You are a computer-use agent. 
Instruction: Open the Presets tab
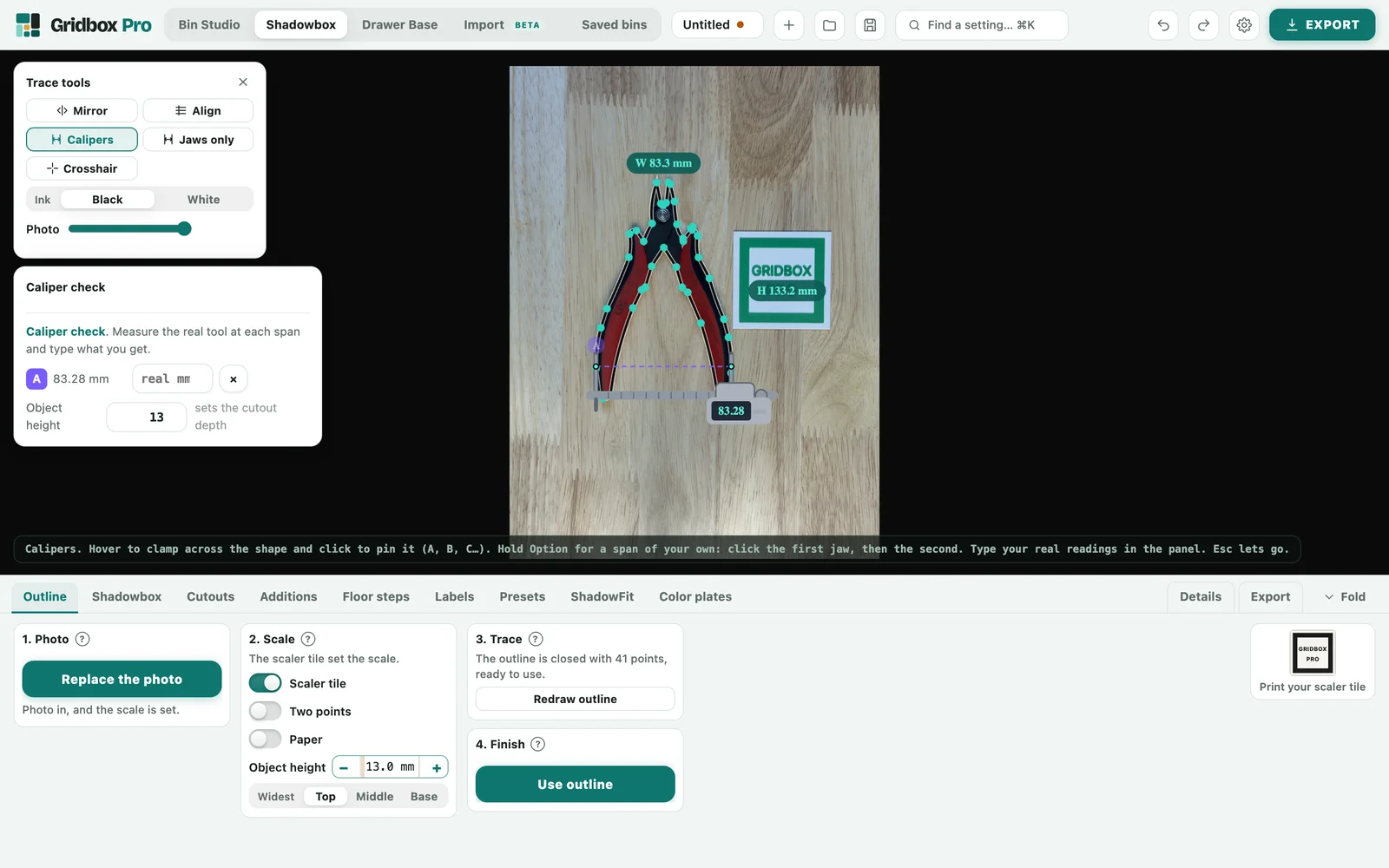click(522, 597)
